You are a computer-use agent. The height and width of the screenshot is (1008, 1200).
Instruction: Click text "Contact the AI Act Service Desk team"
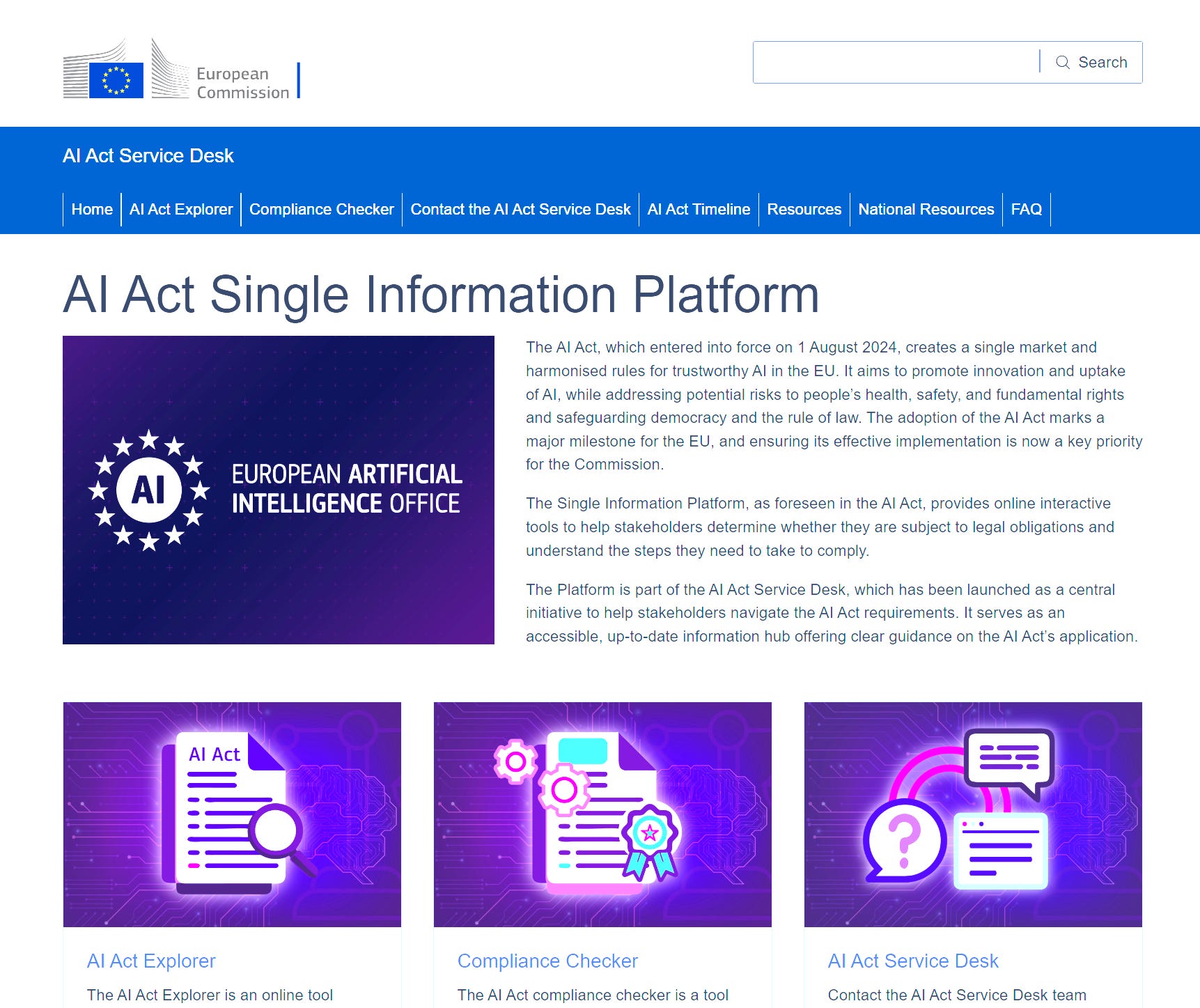(x=957, y=995)
